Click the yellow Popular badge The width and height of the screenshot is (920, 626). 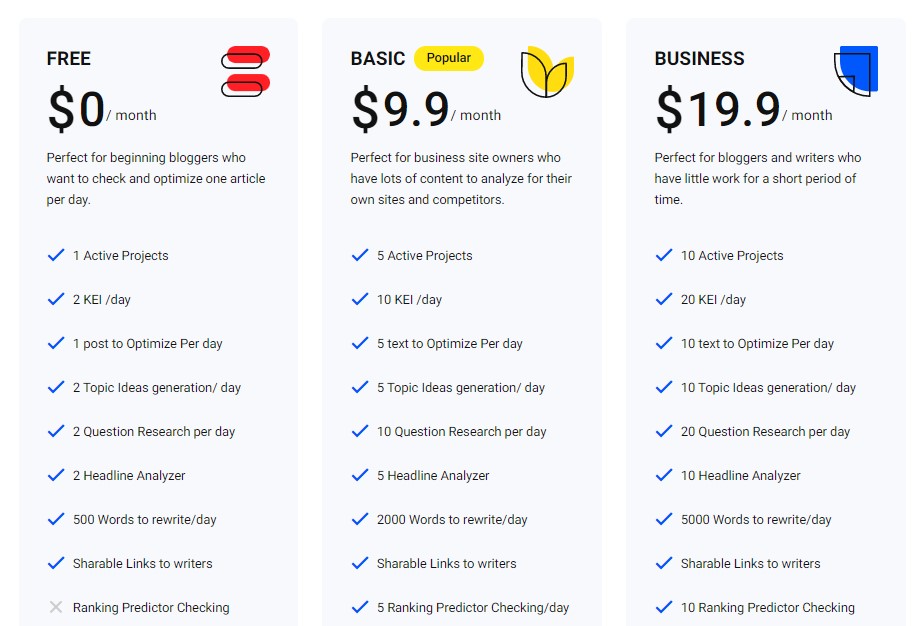tap(449, 58)
